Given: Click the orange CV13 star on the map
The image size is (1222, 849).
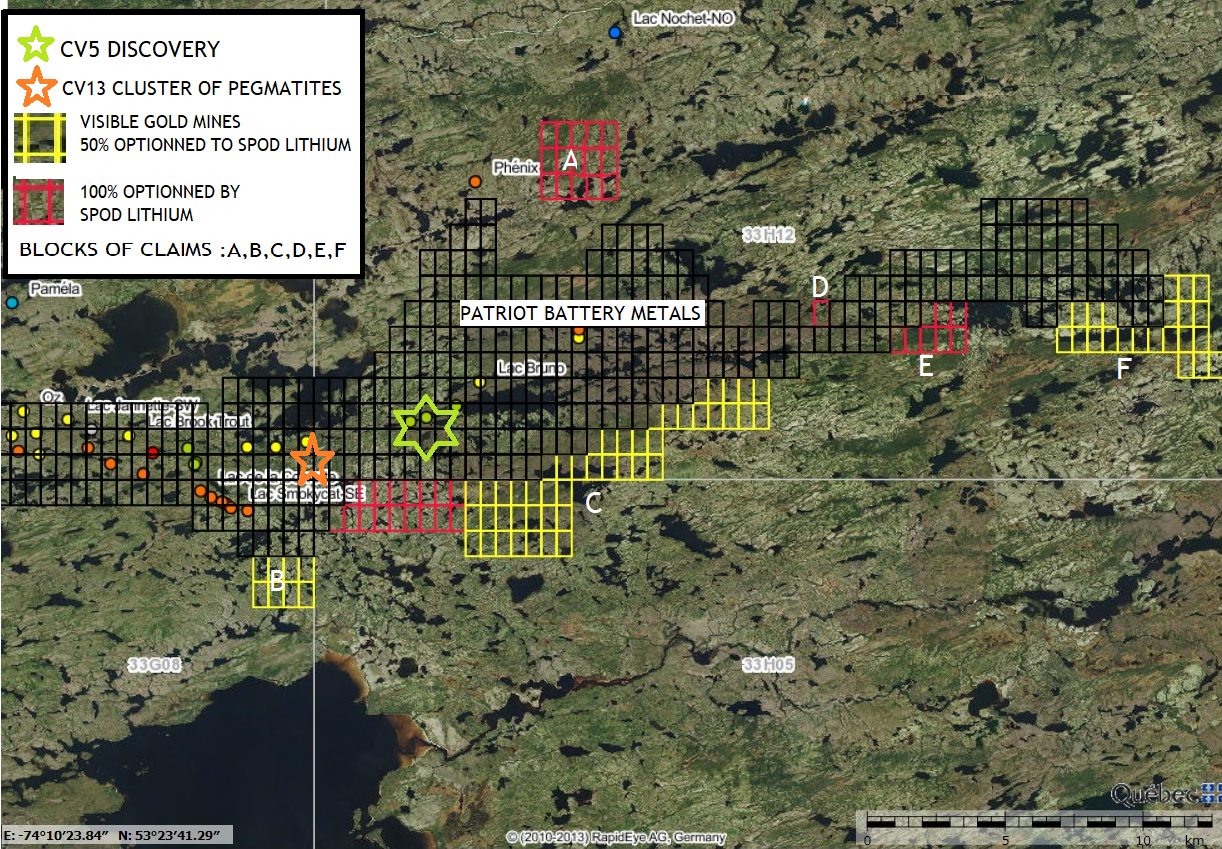Looking at the screenshot, I should click(x=313, y=460).
